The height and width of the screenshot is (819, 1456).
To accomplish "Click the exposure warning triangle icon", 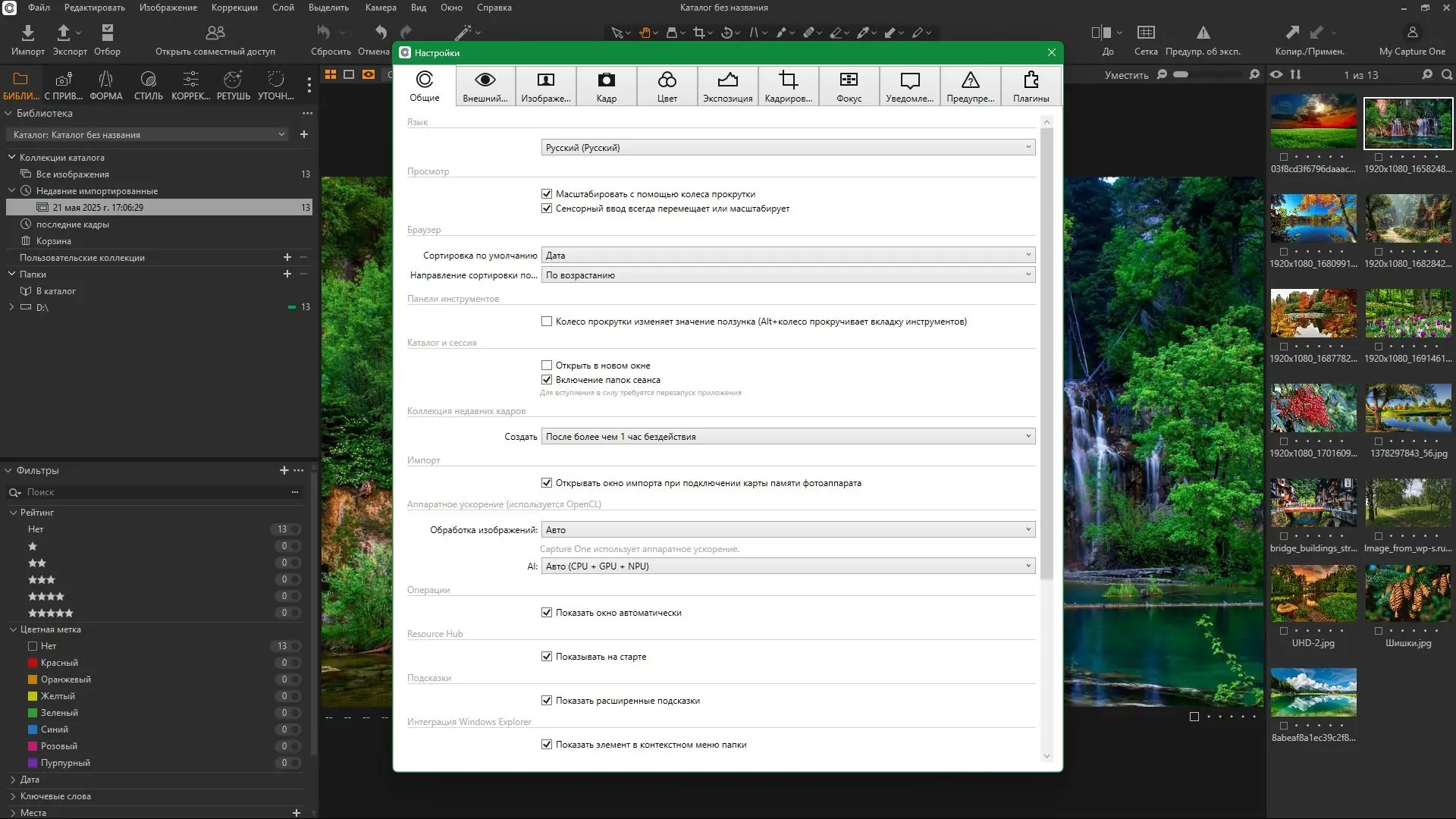I will (1203, 33).
